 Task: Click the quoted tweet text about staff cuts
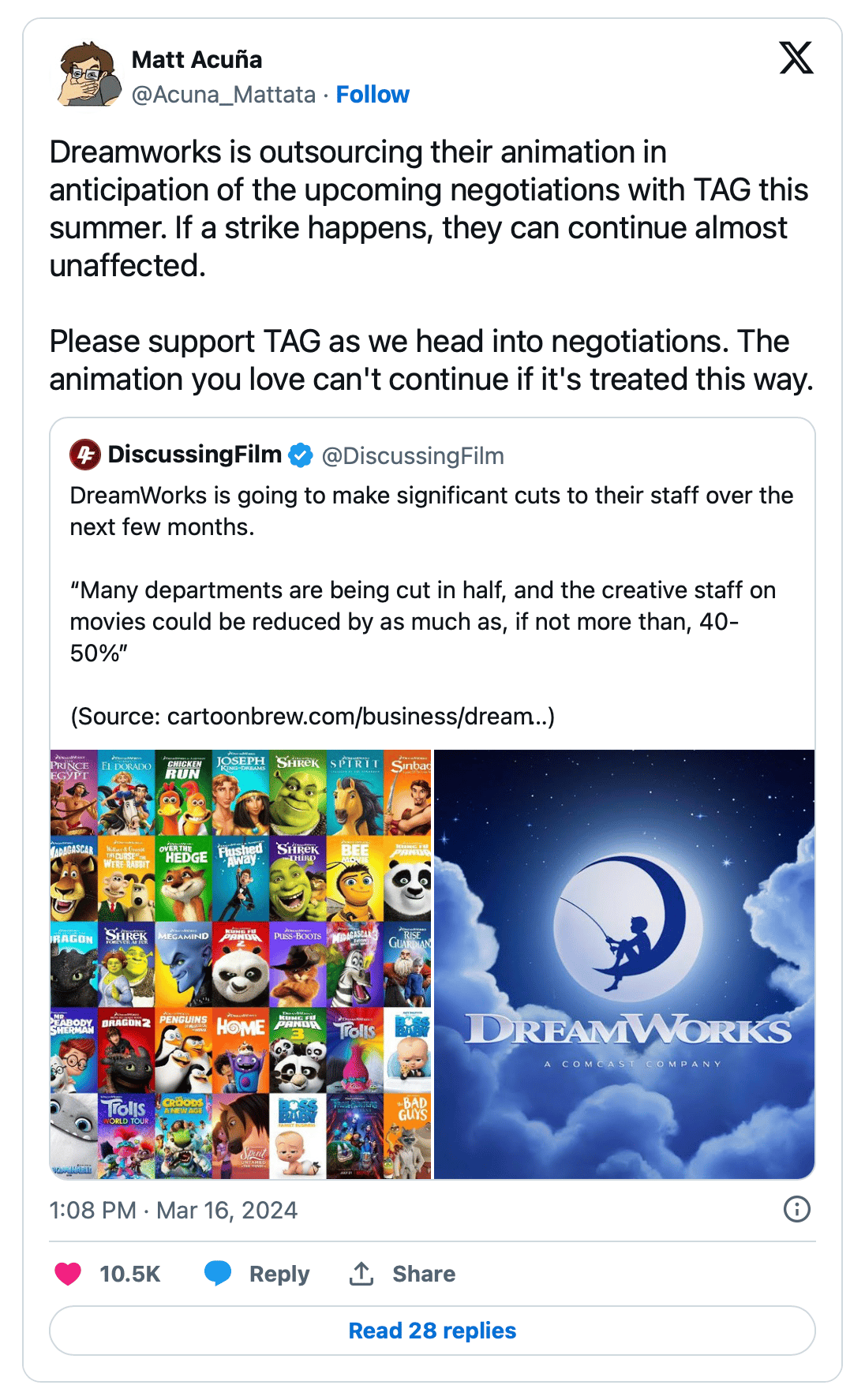[x=432, y=605]
